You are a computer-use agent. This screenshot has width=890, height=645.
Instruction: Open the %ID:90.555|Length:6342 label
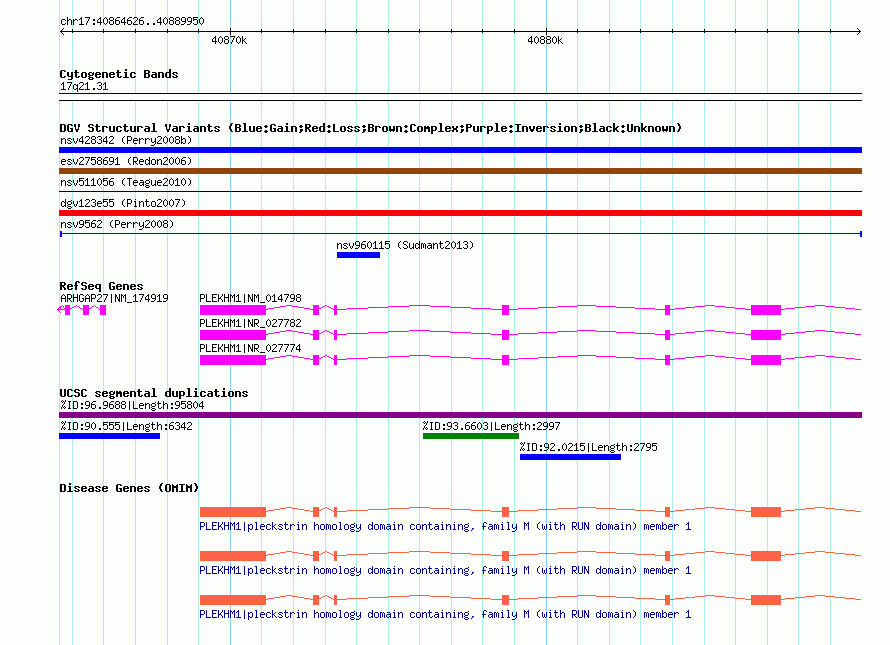pos(126,426)
